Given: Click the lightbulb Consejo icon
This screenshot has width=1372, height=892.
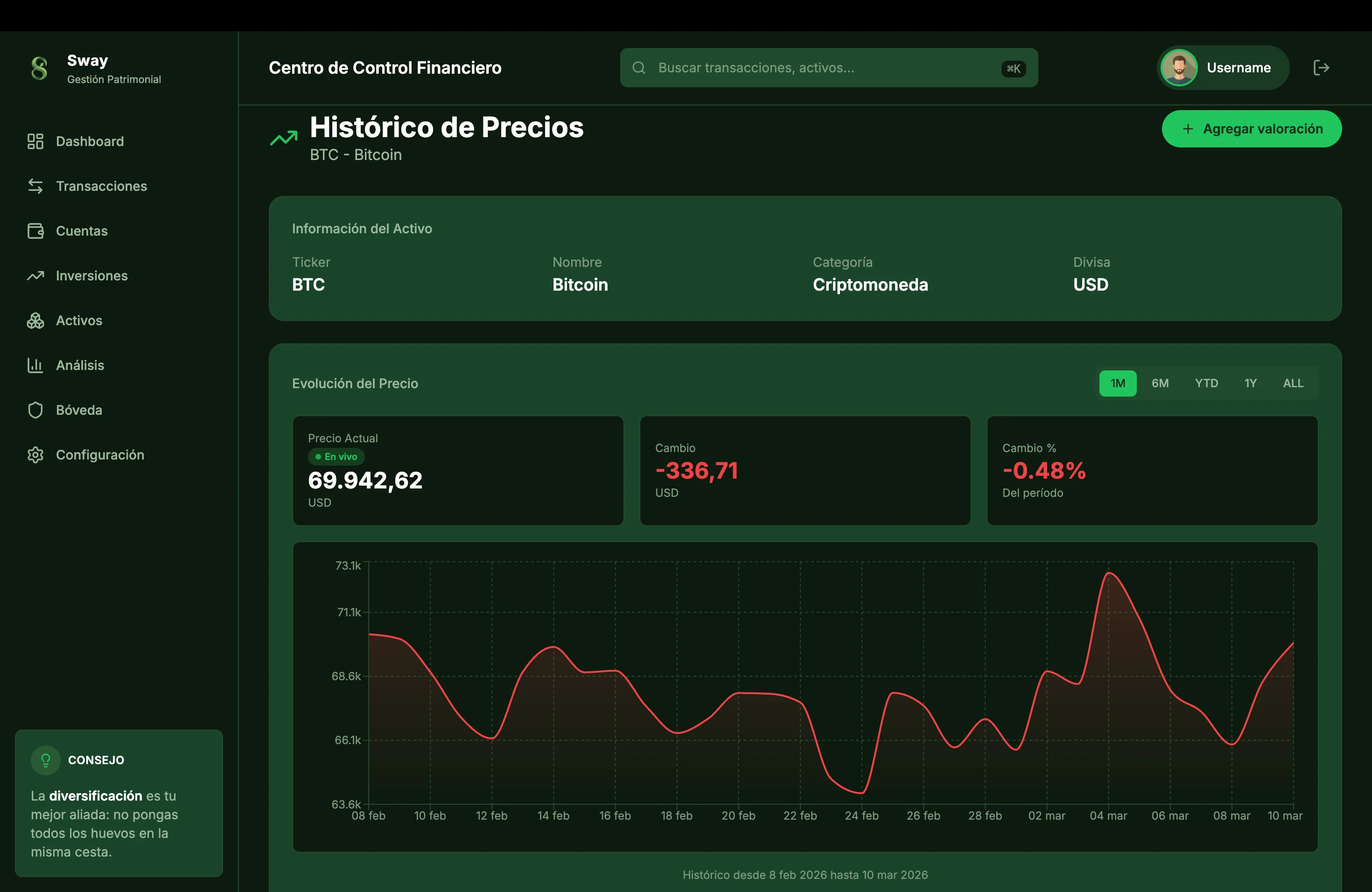Looking at the screenshot, I should [x=46, y=760].
